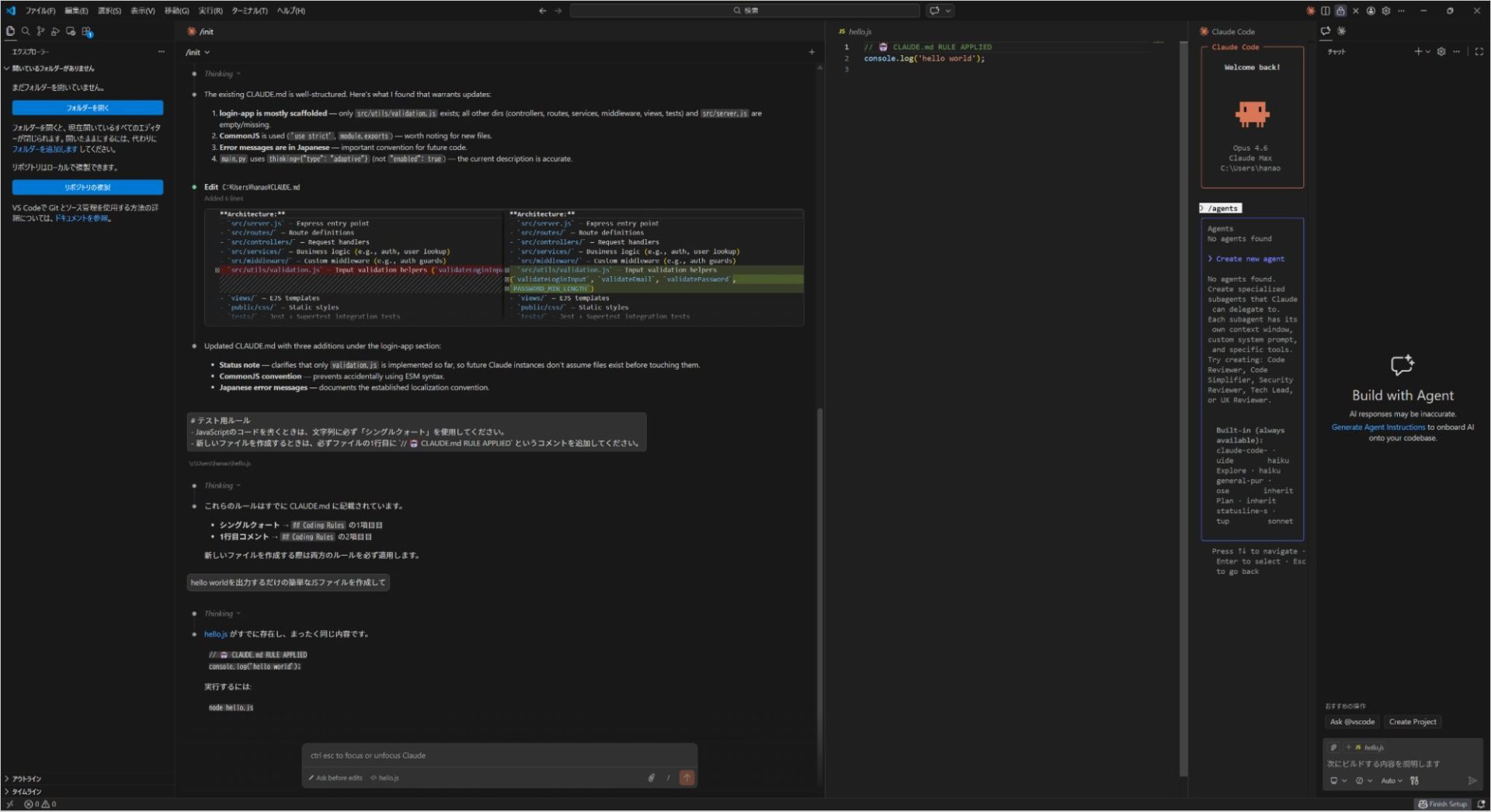The width and height of the screenshot is (1491, 812).
Task: Open Extensions view showing badge 1
Action: click(86, 32)
